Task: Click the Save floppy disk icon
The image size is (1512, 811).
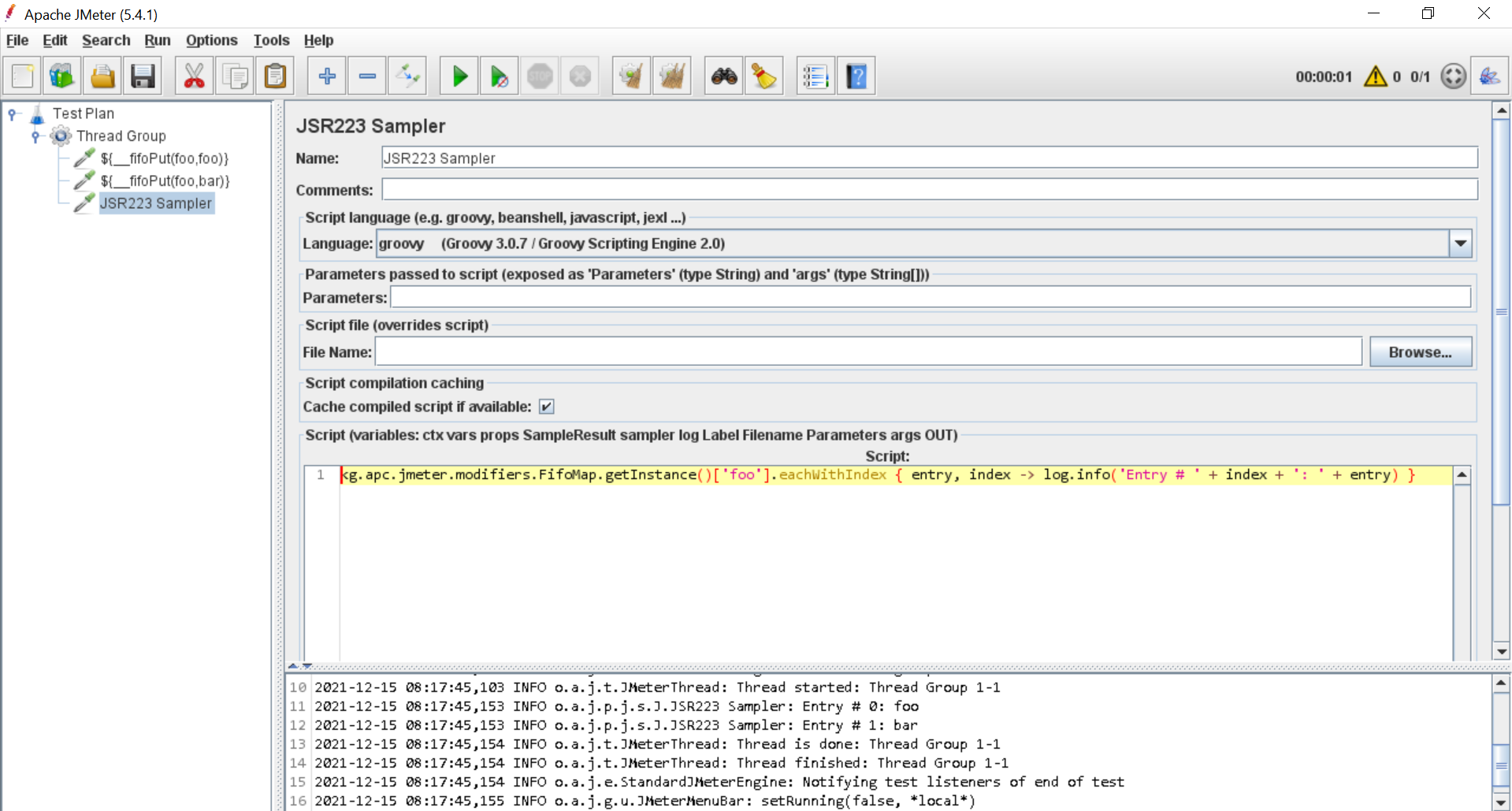Action: (x=143, y=76)
